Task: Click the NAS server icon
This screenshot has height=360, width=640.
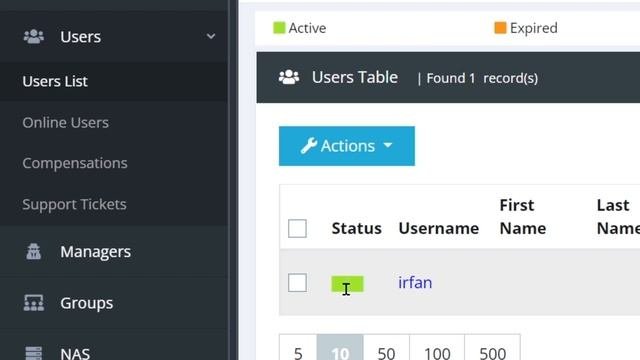Action: [33, 353]
